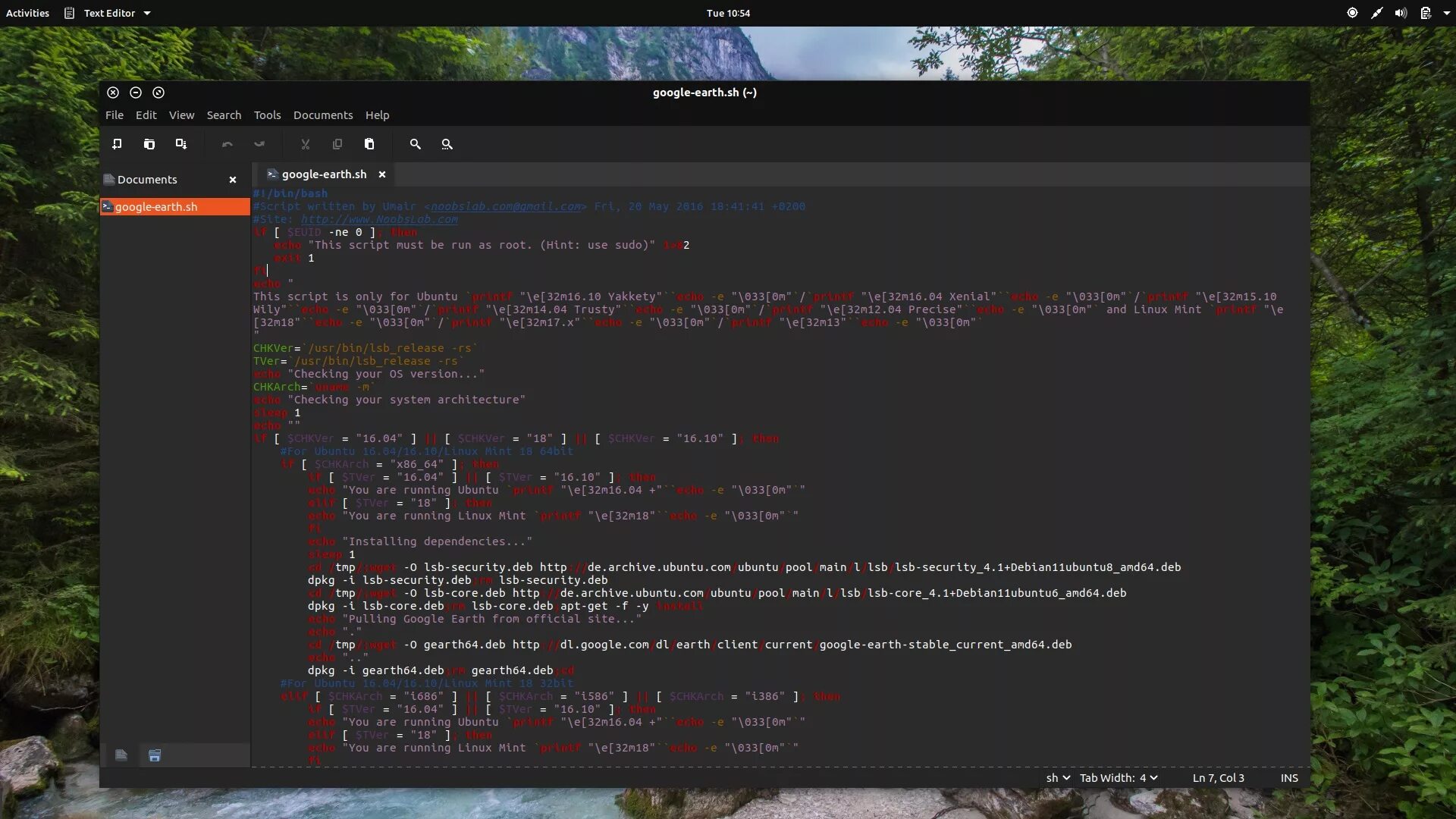Screen dimensions: 1456x819
Task: Open Find and Replace from the toolbar
Action: pyautogui.click(x=447, y=144)
